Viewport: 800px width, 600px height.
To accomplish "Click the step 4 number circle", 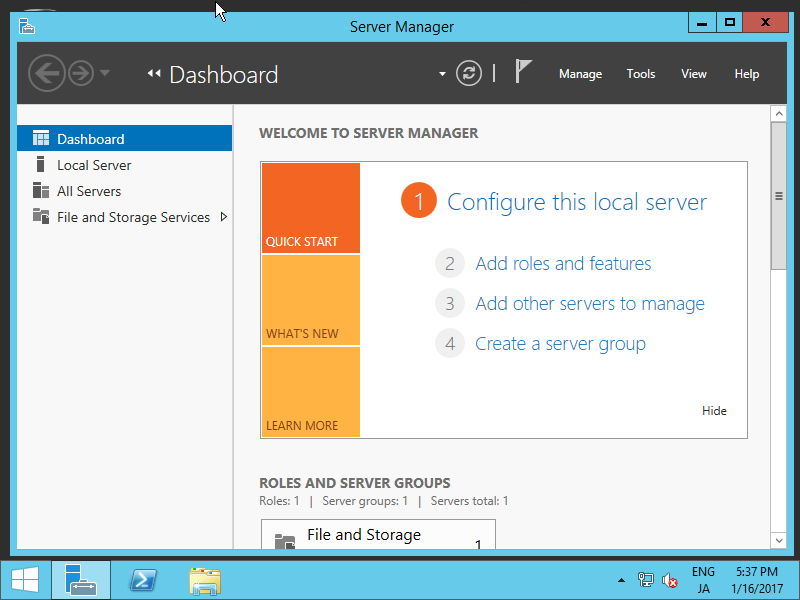I will 449,343.
